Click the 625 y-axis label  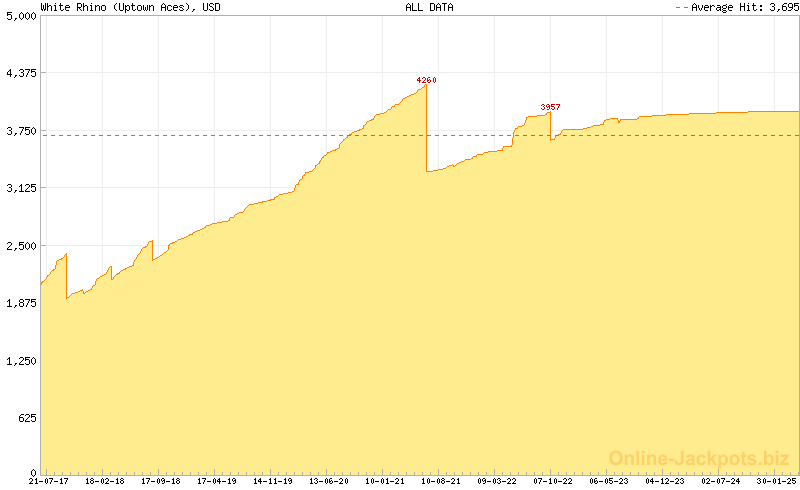click(x=26, y=418)
